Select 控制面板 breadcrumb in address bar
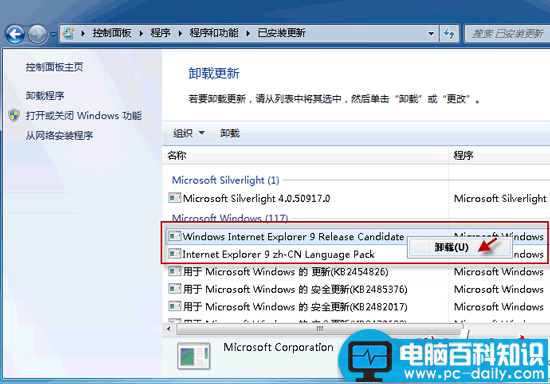Viewport: 550px width, 384px height. click(112, 33)
